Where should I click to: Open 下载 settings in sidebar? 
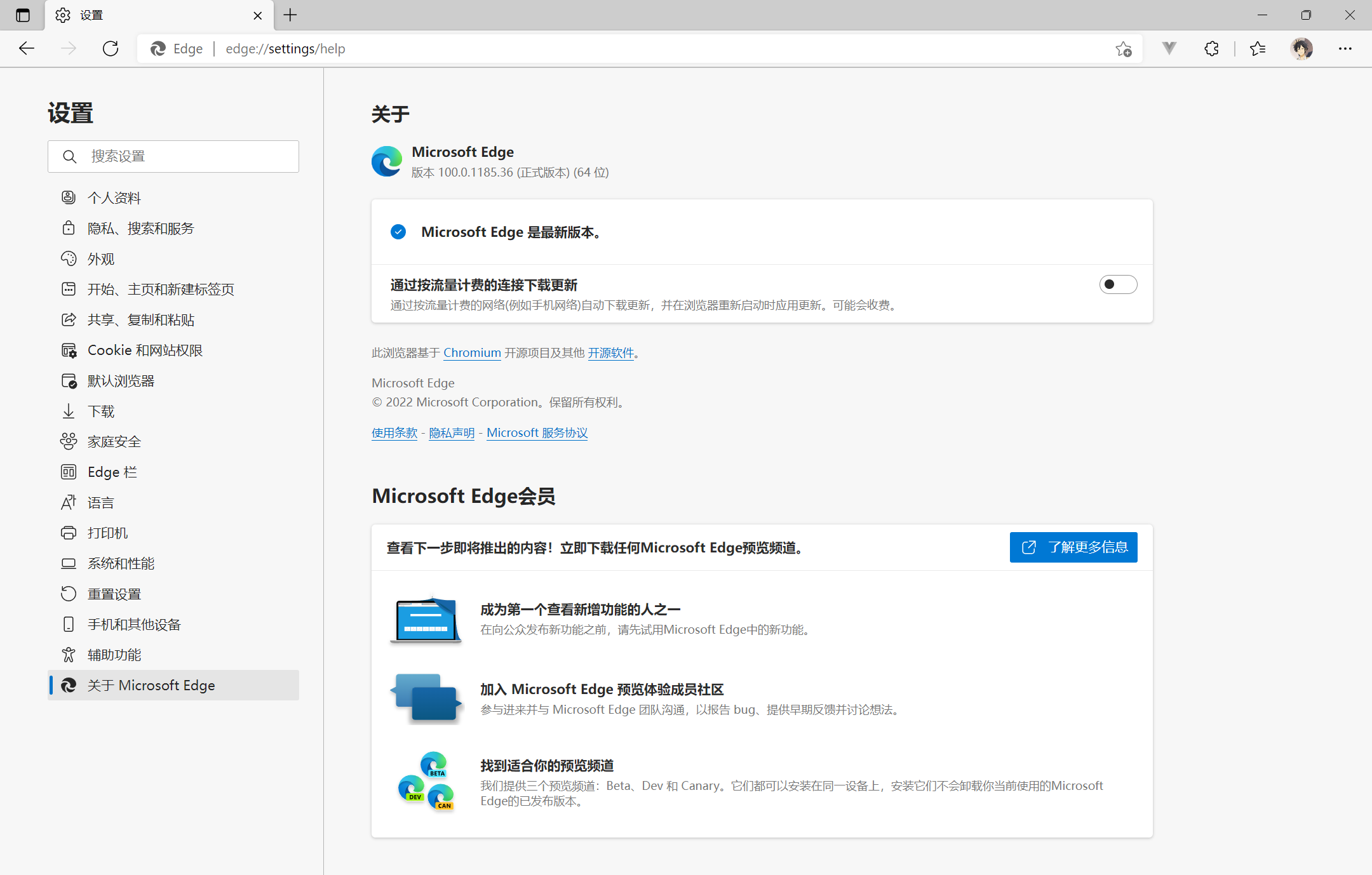(x=100, y=411)
